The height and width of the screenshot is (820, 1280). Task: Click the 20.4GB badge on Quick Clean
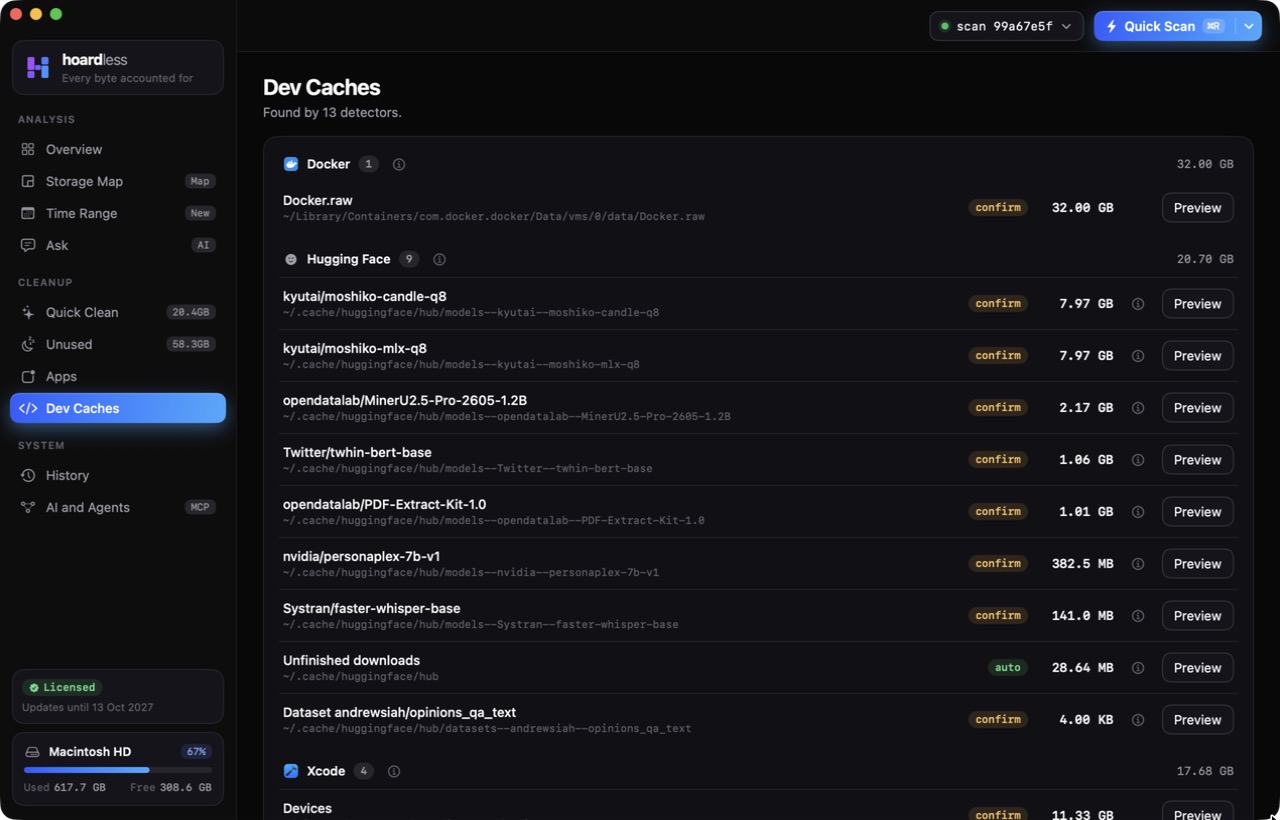tap(190, 312)
